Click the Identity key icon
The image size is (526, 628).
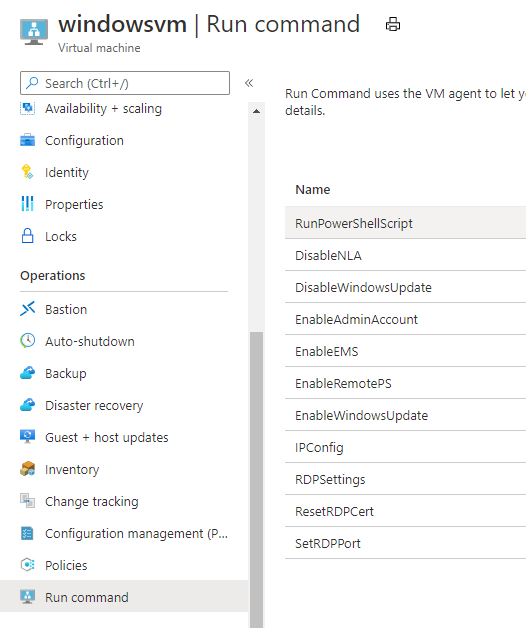[28, 172]
